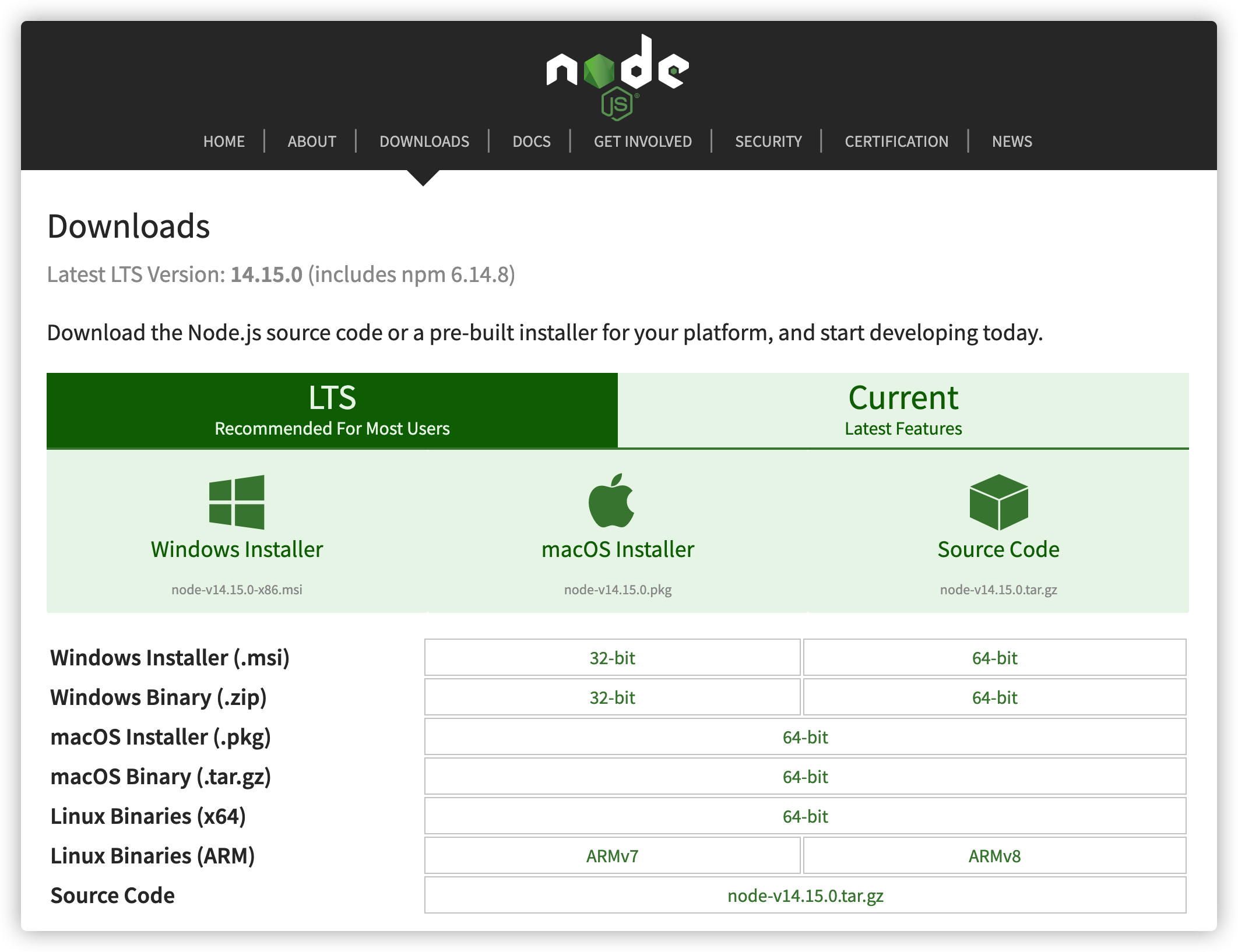The image size is (1238, 952).
Task: Download ARMv7 Linux binaries
Action: [x=612, y=856]
